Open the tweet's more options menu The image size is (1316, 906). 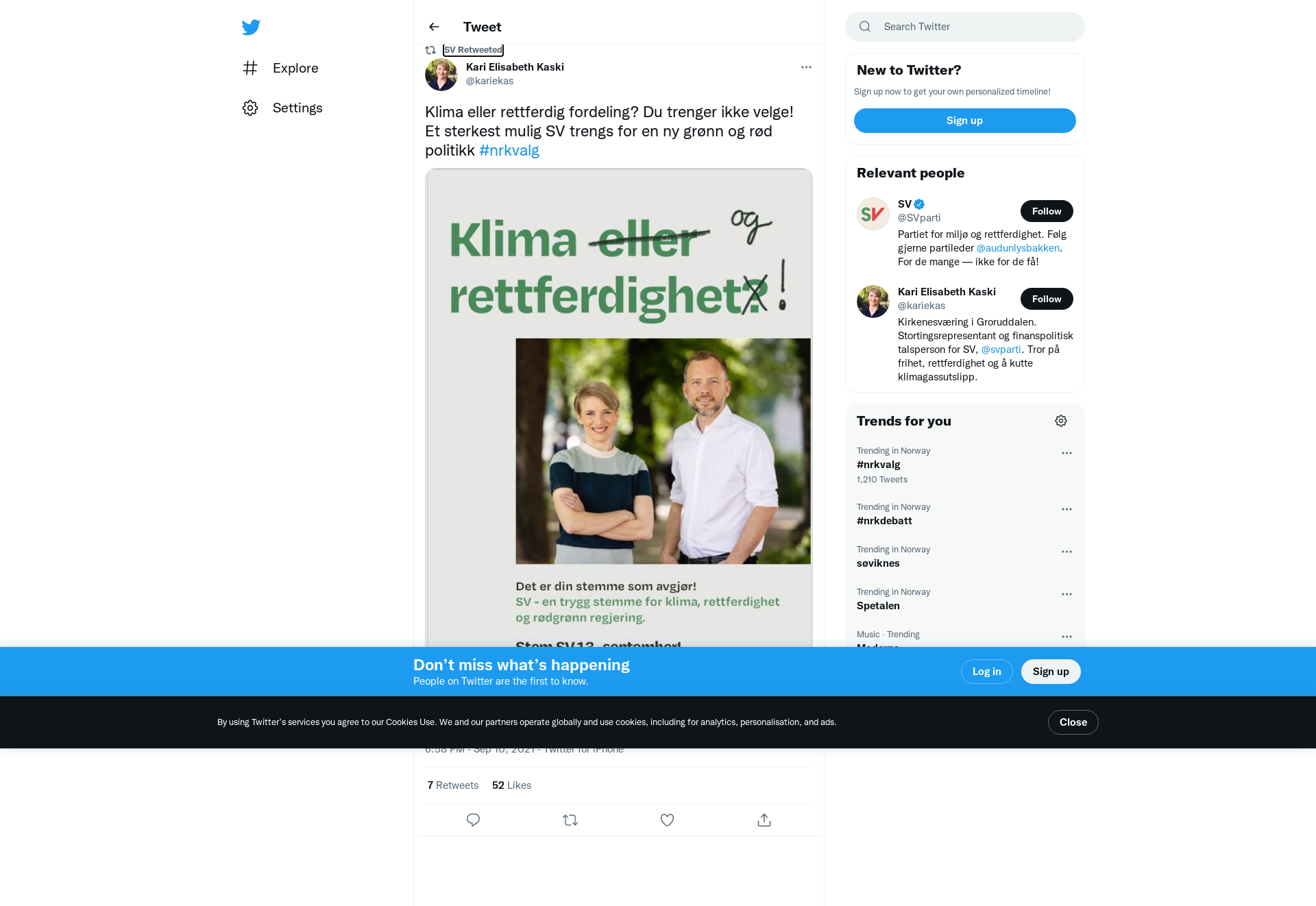pos(806,67)
